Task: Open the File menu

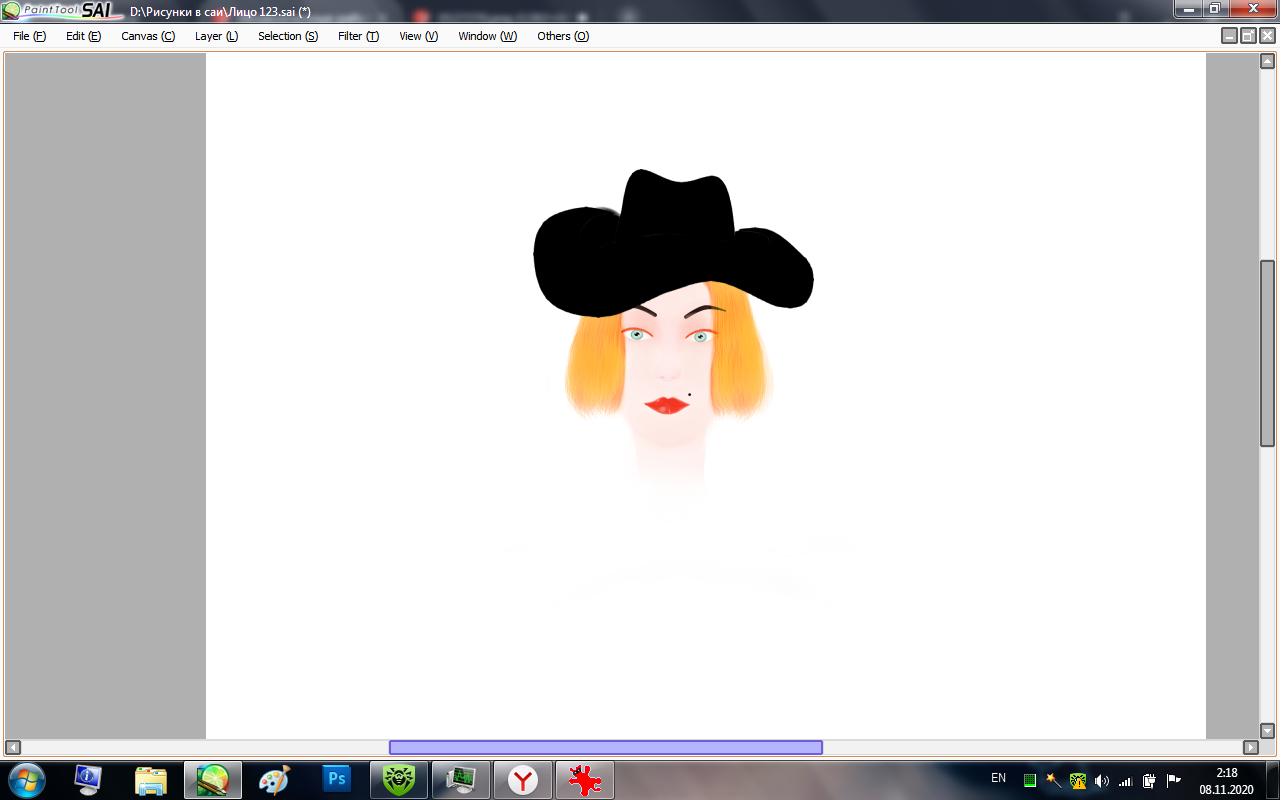Action: point(29,36)
